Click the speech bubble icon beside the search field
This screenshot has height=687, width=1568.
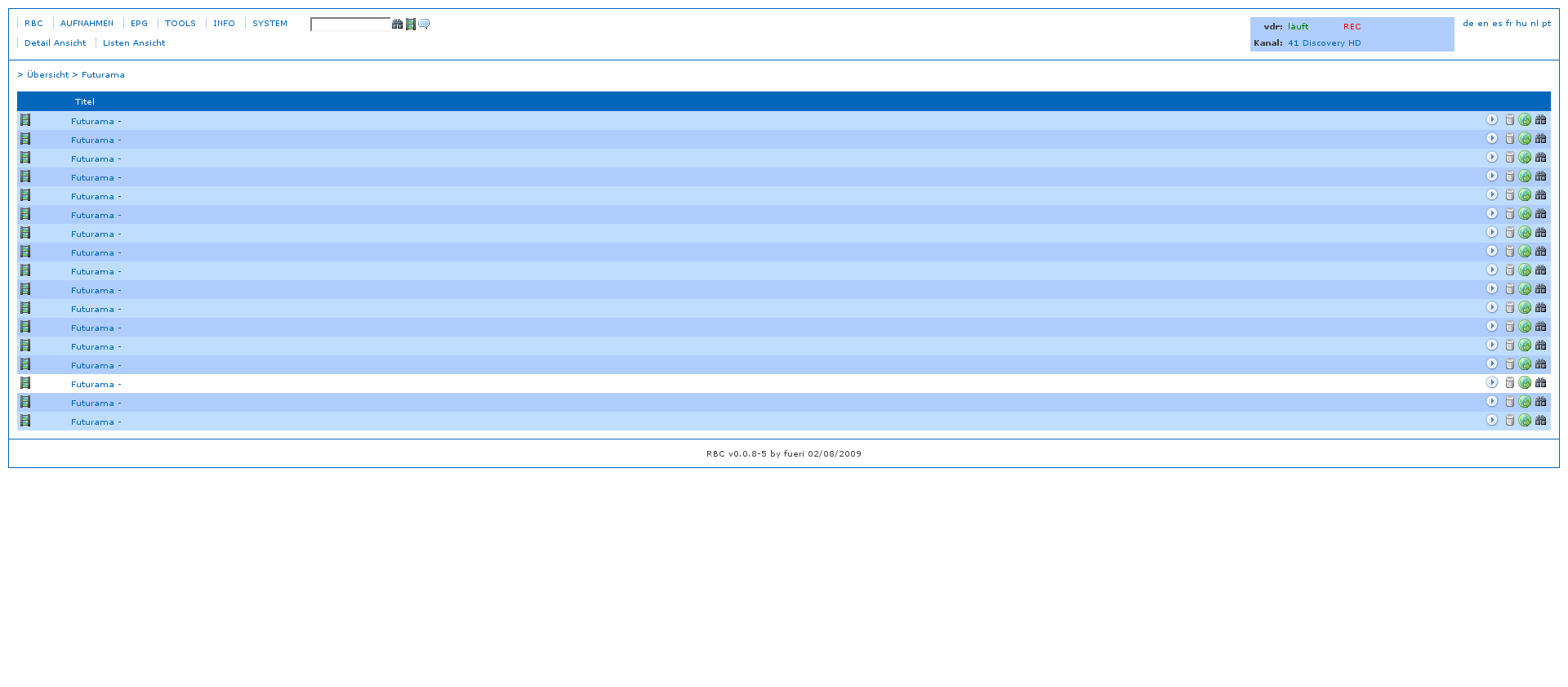point(424,25)
